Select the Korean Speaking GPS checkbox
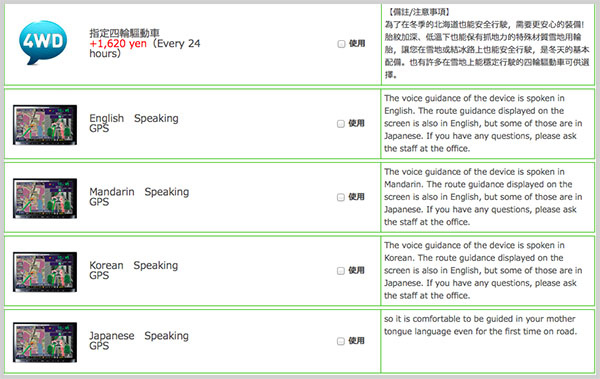The image size is (600, 379). click(341, 271)
